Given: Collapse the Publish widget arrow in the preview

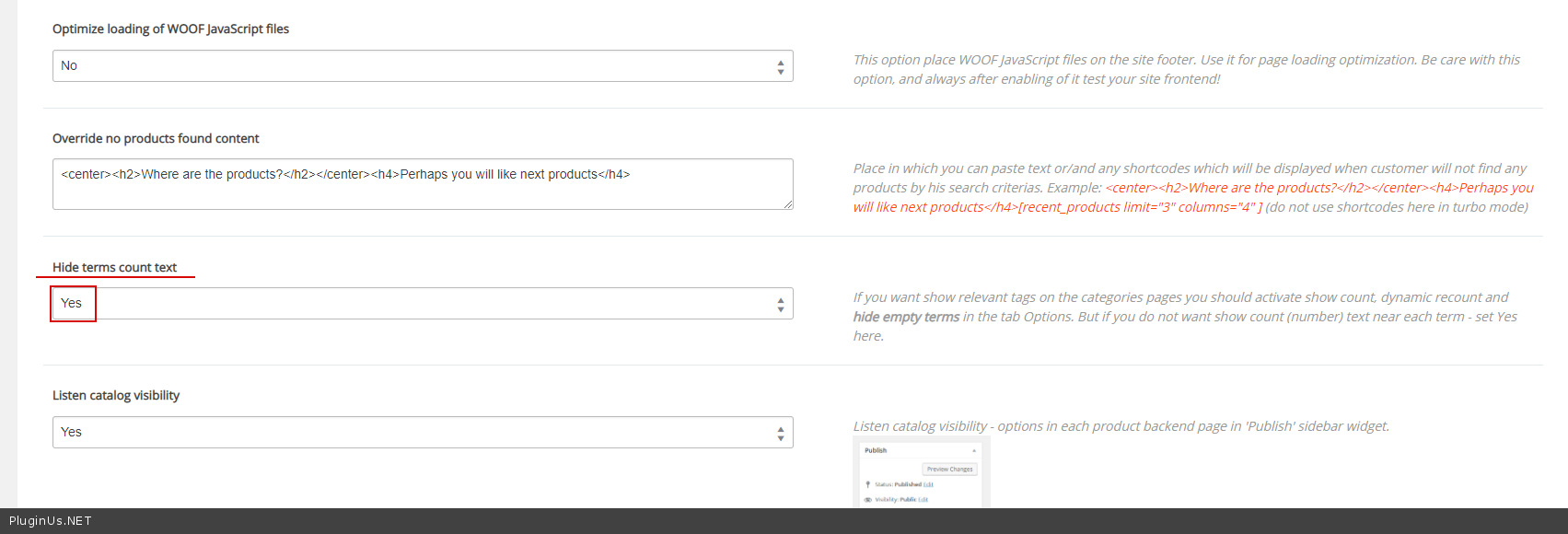Looking at the screenshot, I should point(974,451).
